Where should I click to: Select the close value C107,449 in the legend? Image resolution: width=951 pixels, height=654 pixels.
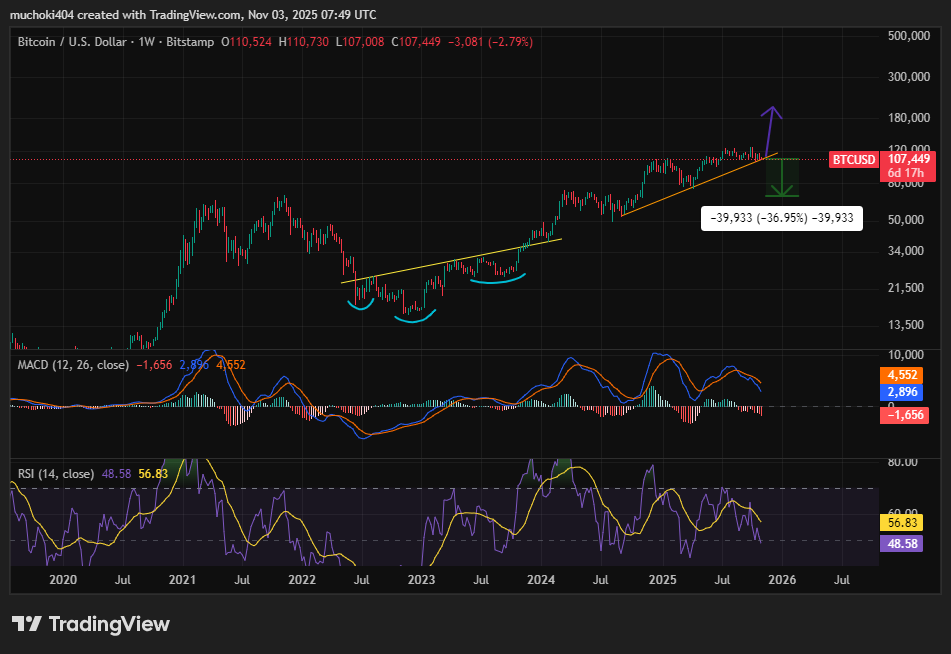416,42
